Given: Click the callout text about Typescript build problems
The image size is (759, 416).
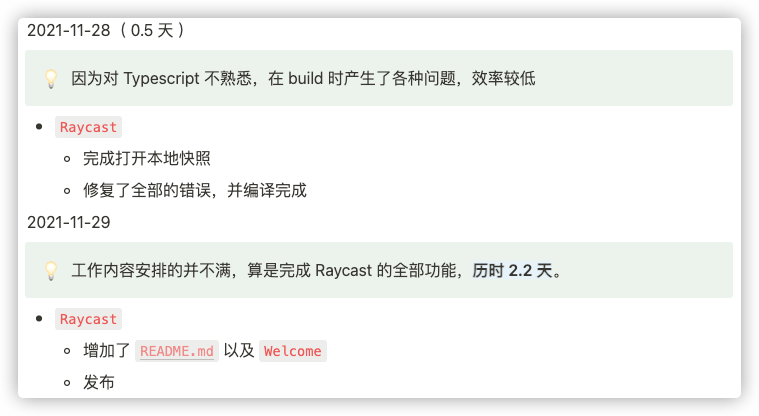Looking at the screenshot, I should coord(303,78).
